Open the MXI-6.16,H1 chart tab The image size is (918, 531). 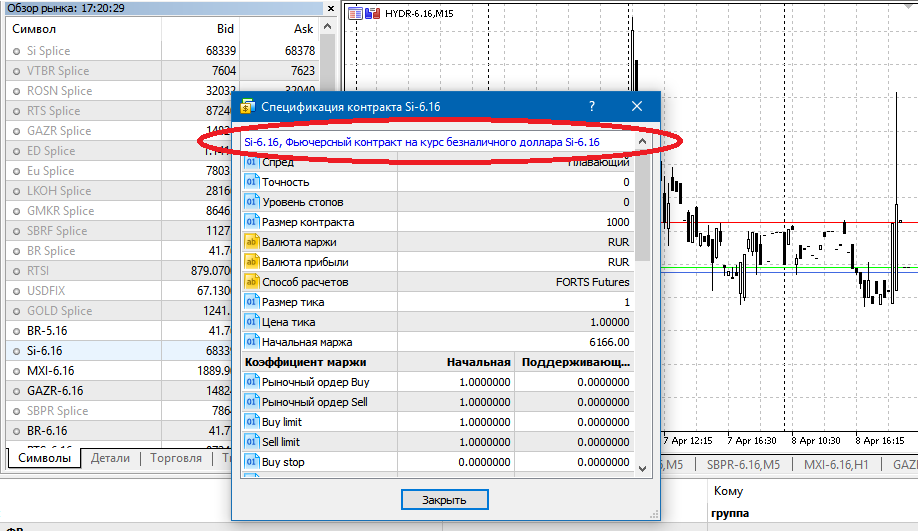pos(836,464)
